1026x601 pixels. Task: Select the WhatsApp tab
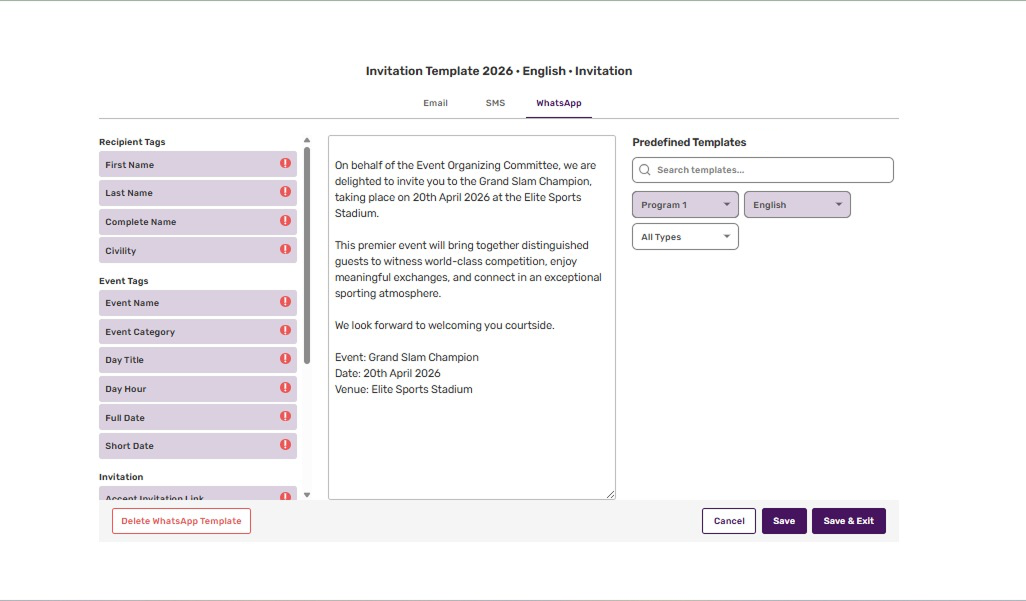(x=558, y=103)
